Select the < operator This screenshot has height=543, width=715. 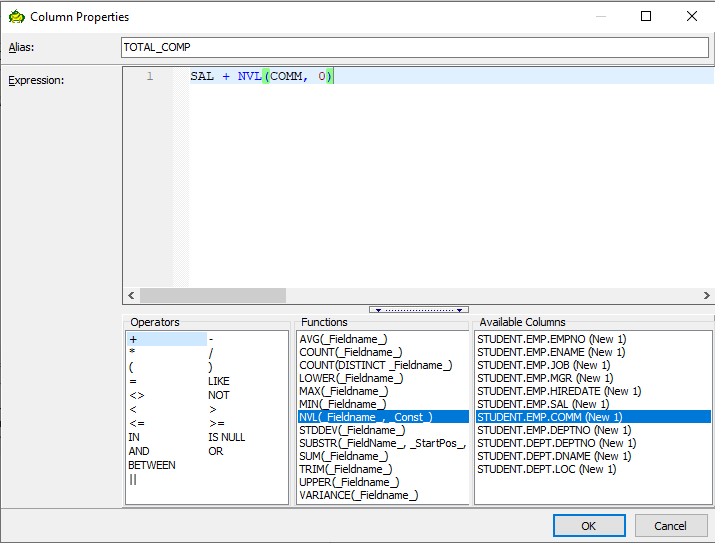(x=133, y=409)
